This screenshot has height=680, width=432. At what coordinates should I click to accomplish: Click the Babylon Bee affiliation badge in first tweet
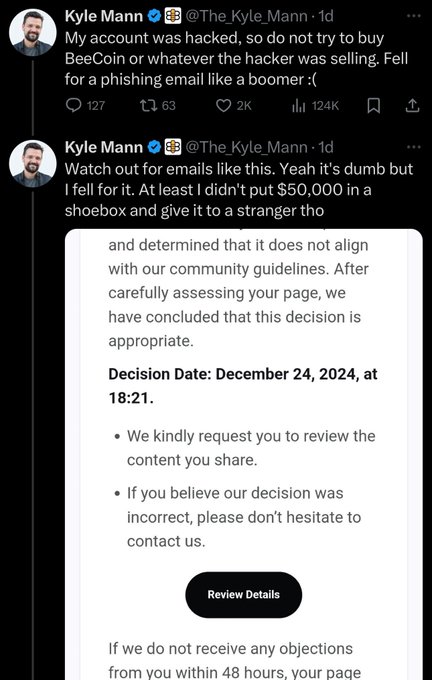pos(173,16)
